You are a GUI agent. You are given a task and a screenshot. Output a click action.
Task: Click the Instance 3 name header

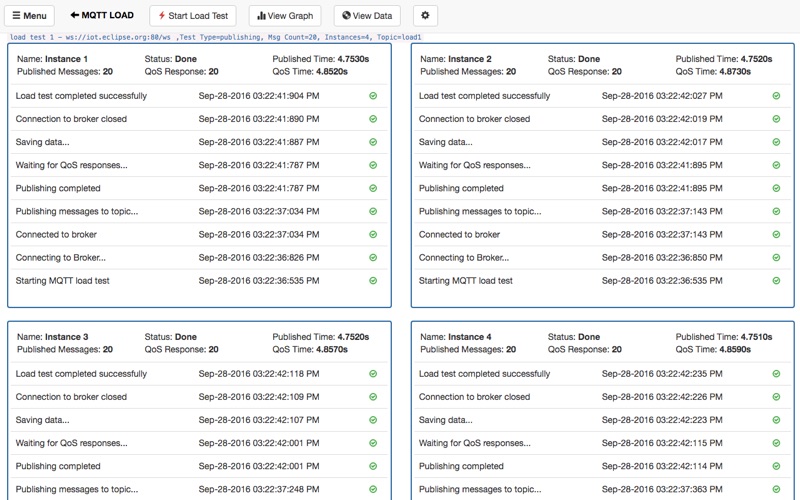(x=52, y=337)
